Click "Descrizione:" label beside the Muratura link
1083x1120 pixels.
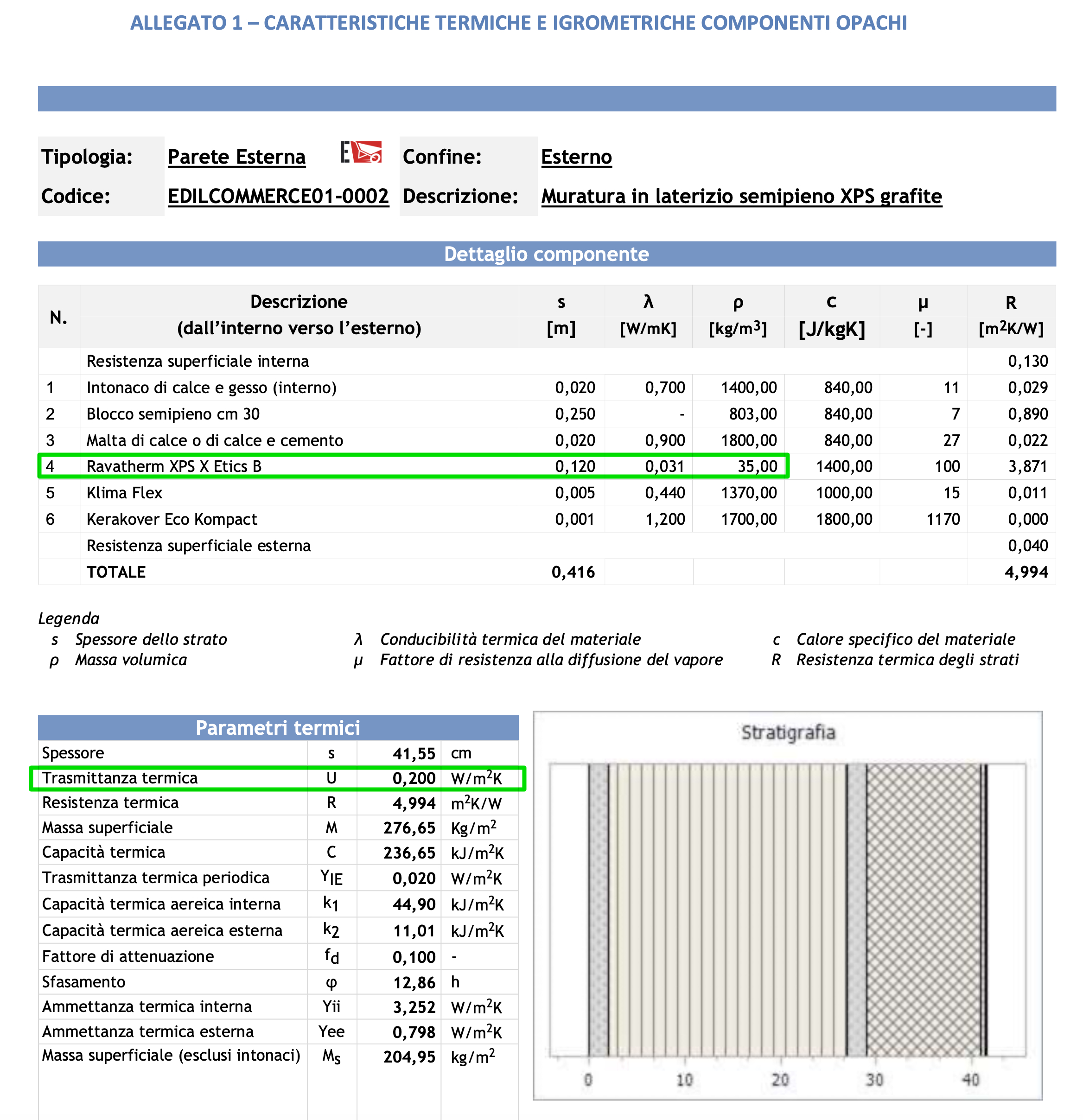click(x=461, y=196)
